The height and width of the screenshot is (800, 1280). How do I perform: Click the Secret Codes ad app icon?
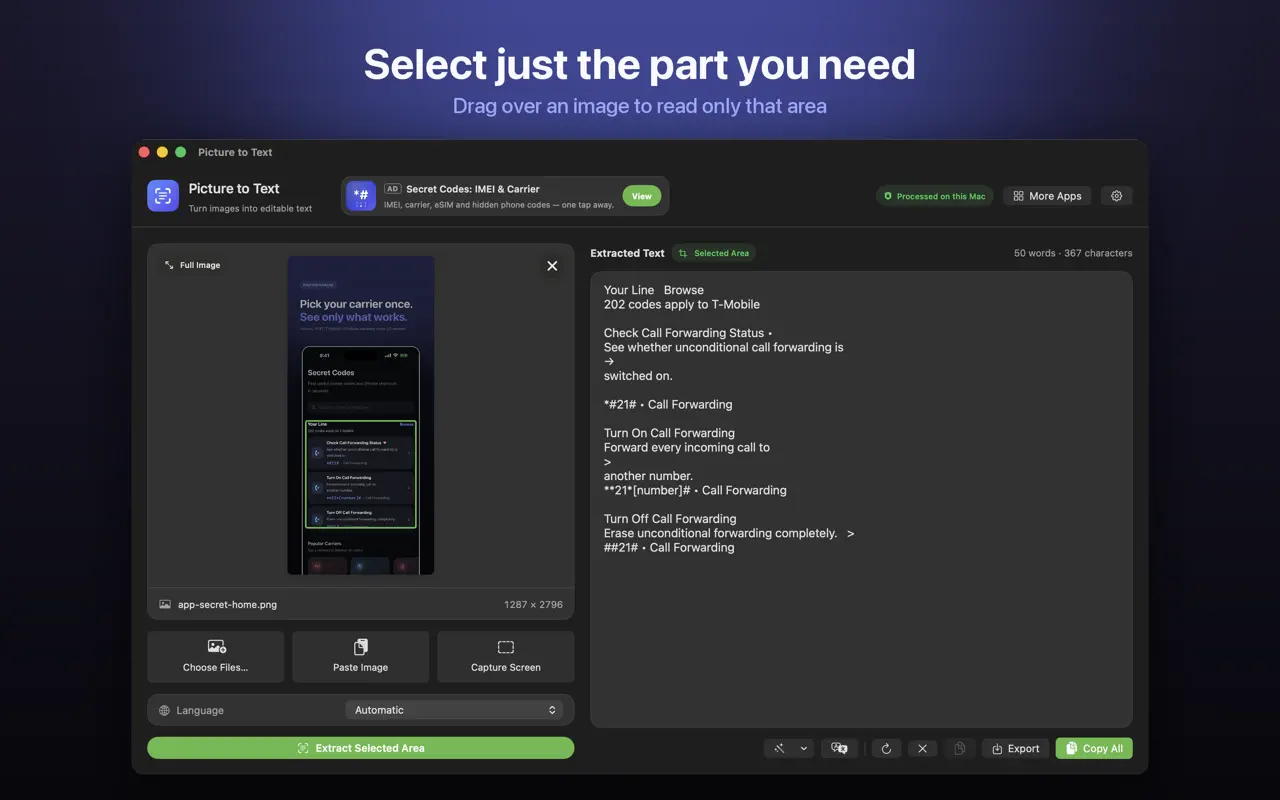361,196
